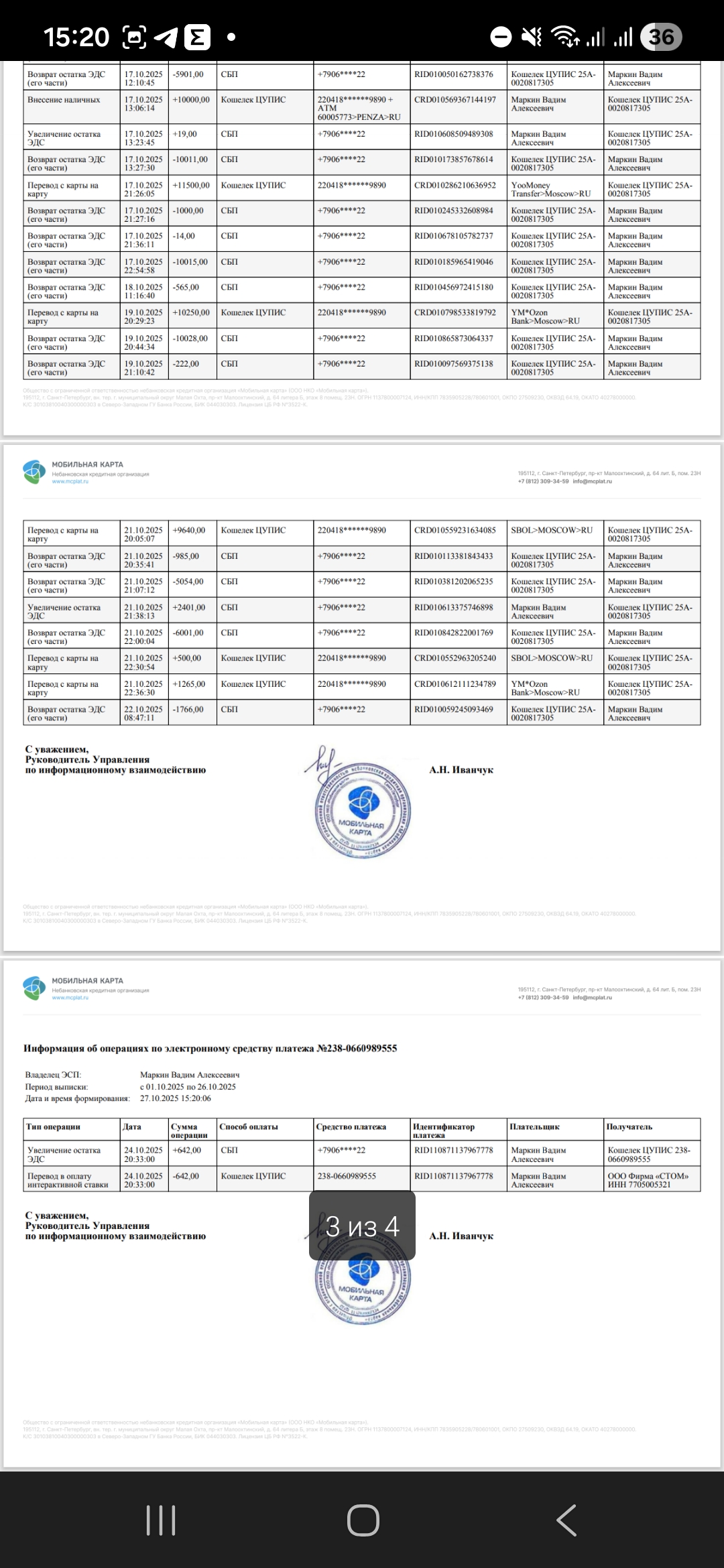The height and width of the screenshot is (1568, 724).
Task: Tap the battery level indicator showing 36
Action: (x=660, y=38)
